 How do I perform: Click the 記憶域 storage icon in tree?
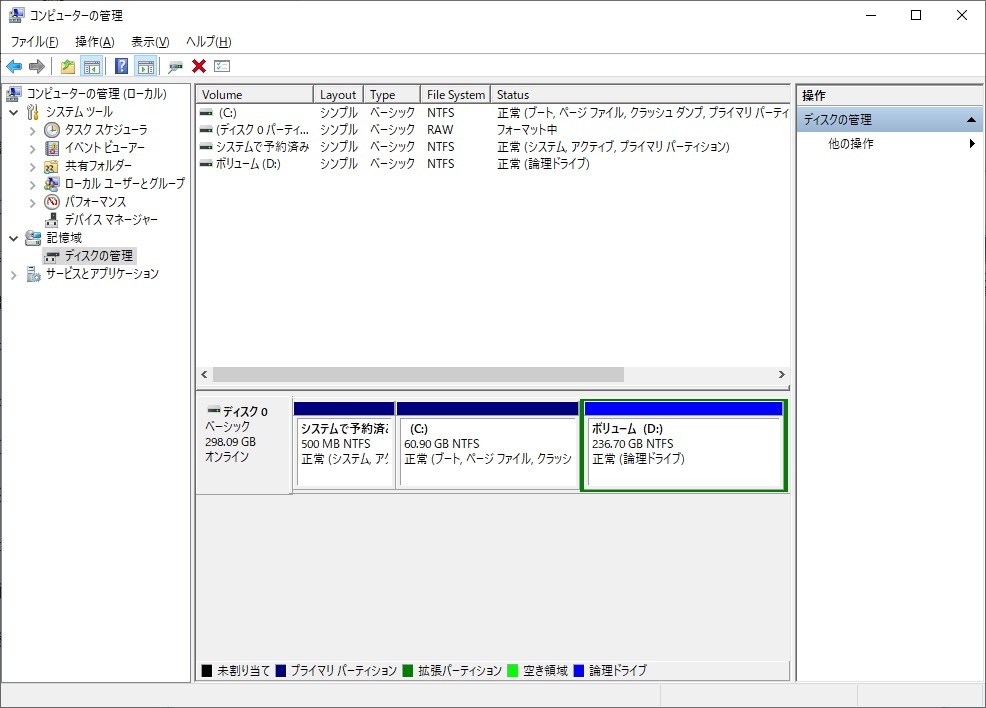point(33,238)
